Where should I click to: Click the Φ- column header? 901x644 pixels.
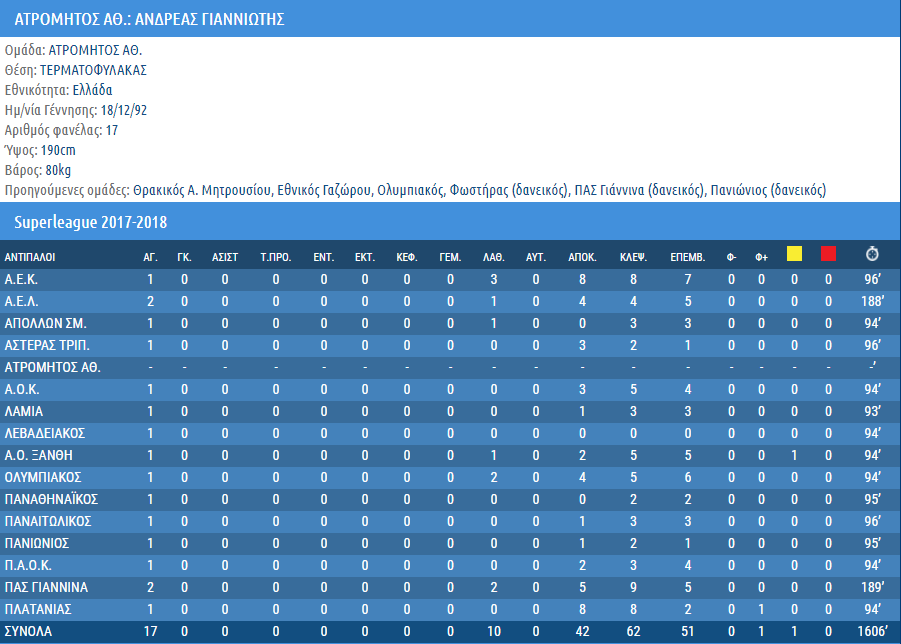pos(731,257)
